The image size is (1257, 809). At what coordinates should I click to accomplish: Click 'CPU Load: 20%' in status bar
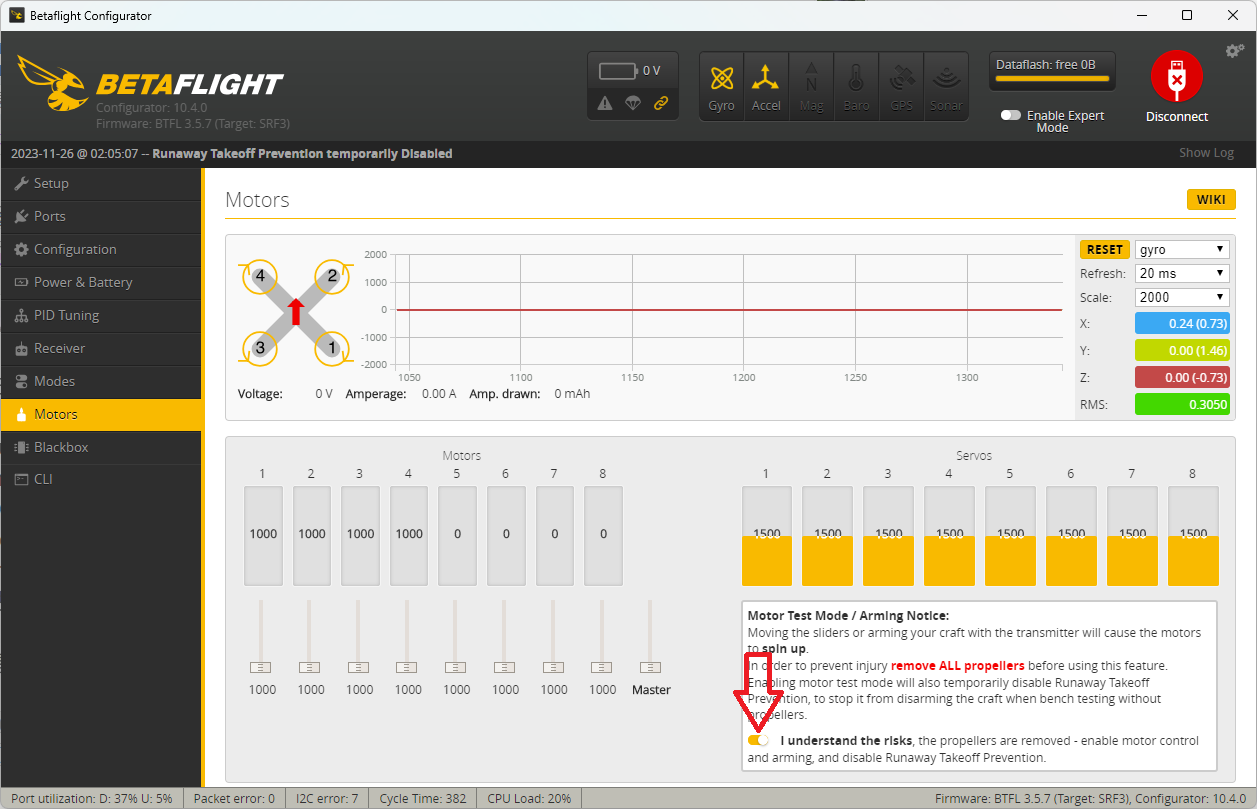(x=530, y=798)
